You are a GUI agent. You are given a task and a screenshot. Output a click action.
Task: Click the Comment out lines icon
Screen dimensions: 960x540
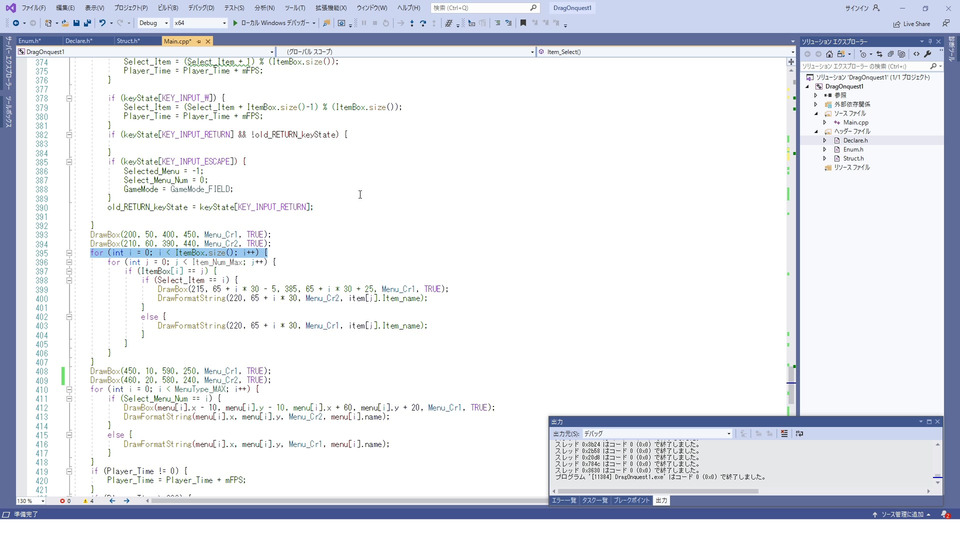pos(497,23)
